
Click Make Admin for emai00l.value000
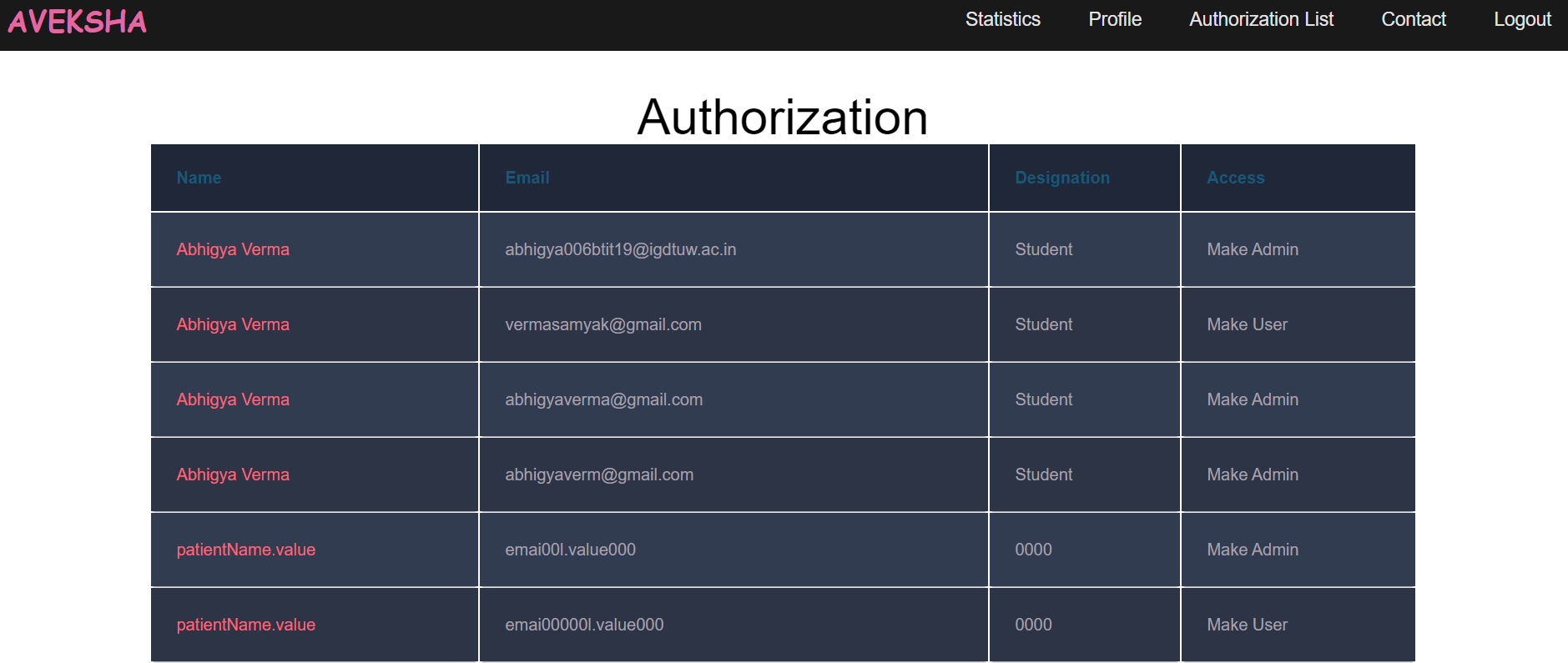(x=1252, y=550)
